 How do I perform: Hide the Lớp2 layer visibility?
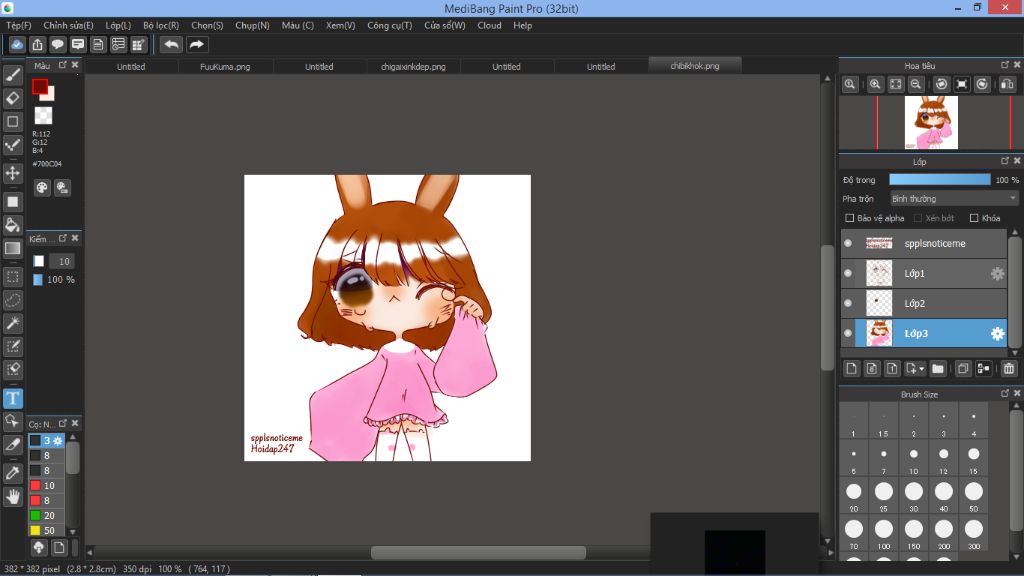[848, 303]
